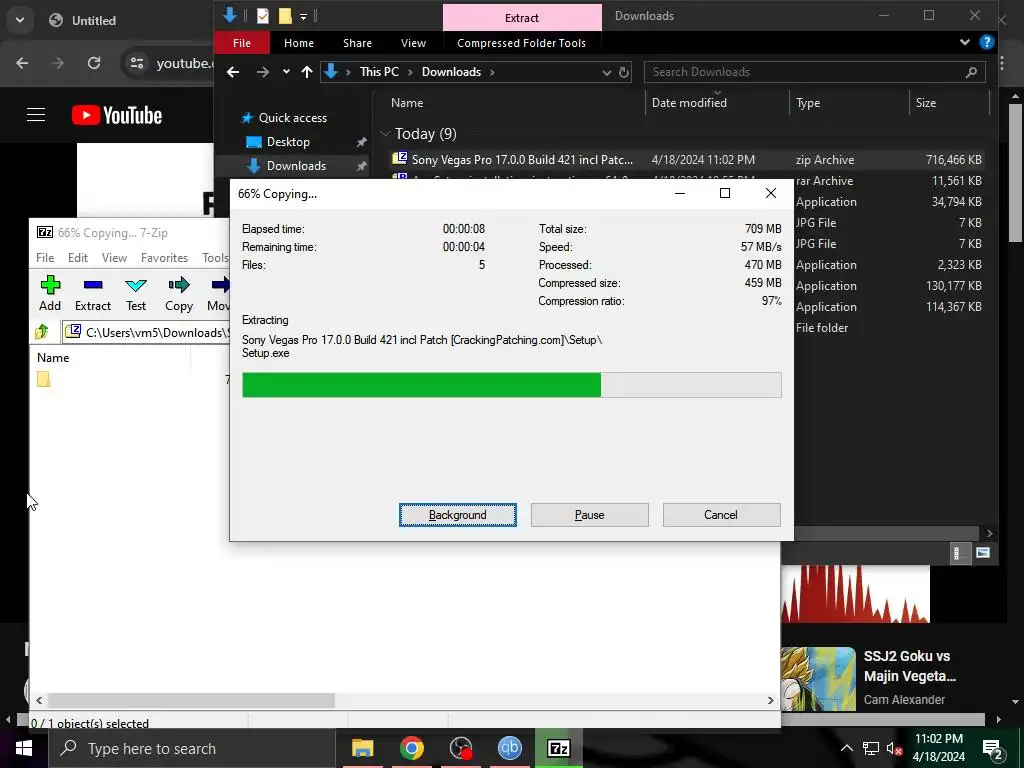Click the new folder icon in Explorer titlebar
Screen dimensions: 1024x768
click(x=285, y=16)
